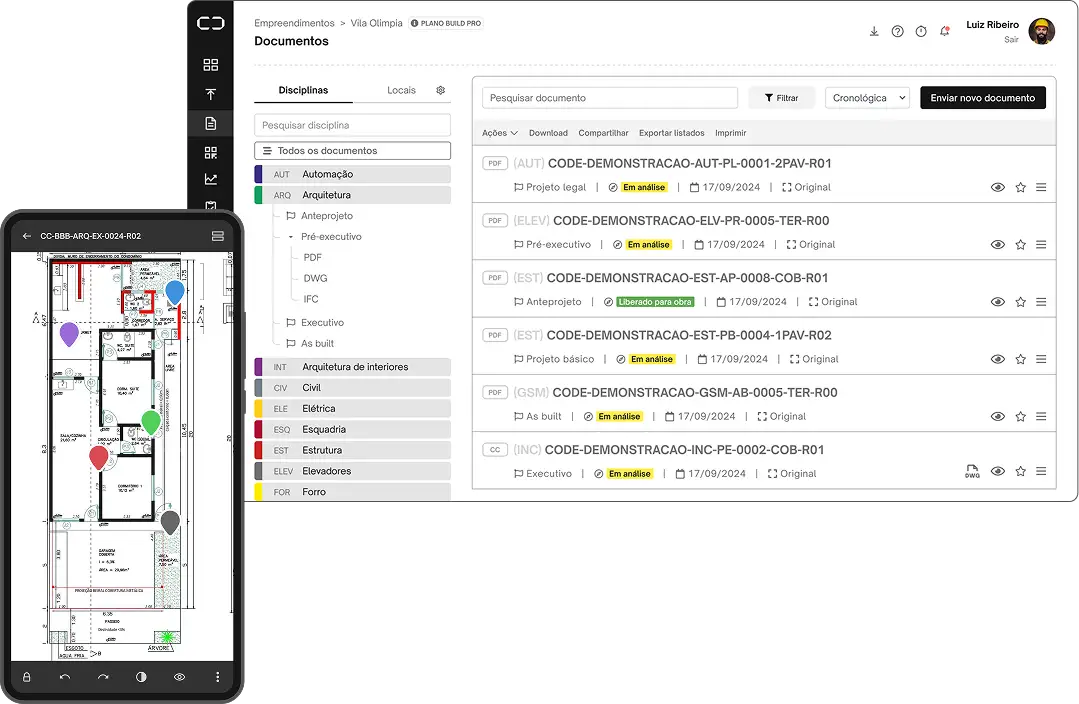Star the ELV-PR-0005-TER-R00 document as favorite

pyautogui.click(x=1020, y=245)
